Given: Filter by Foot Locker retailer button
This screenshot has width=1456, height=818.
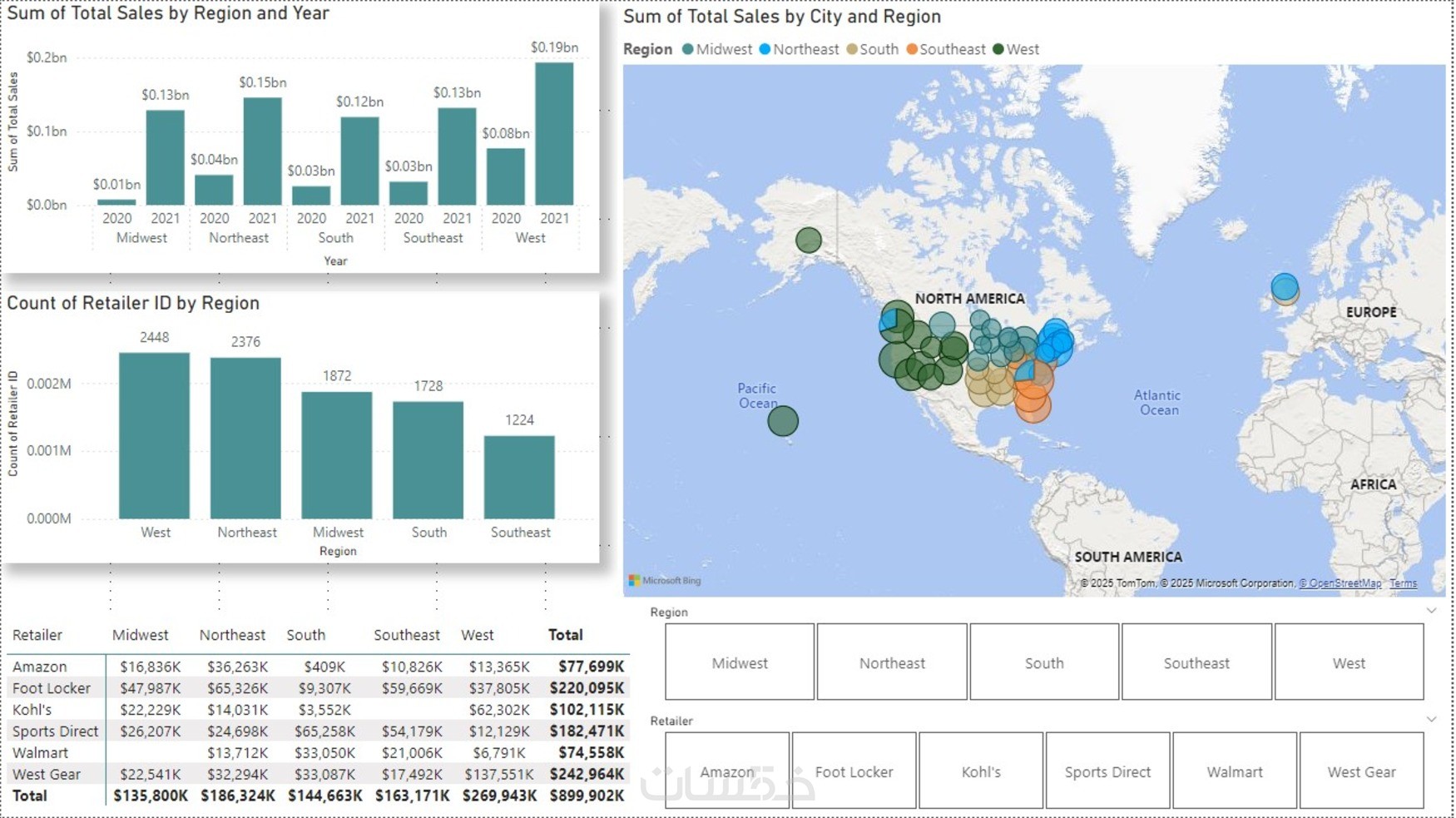Looking at the screenshot, I should [x=854, y=771].
